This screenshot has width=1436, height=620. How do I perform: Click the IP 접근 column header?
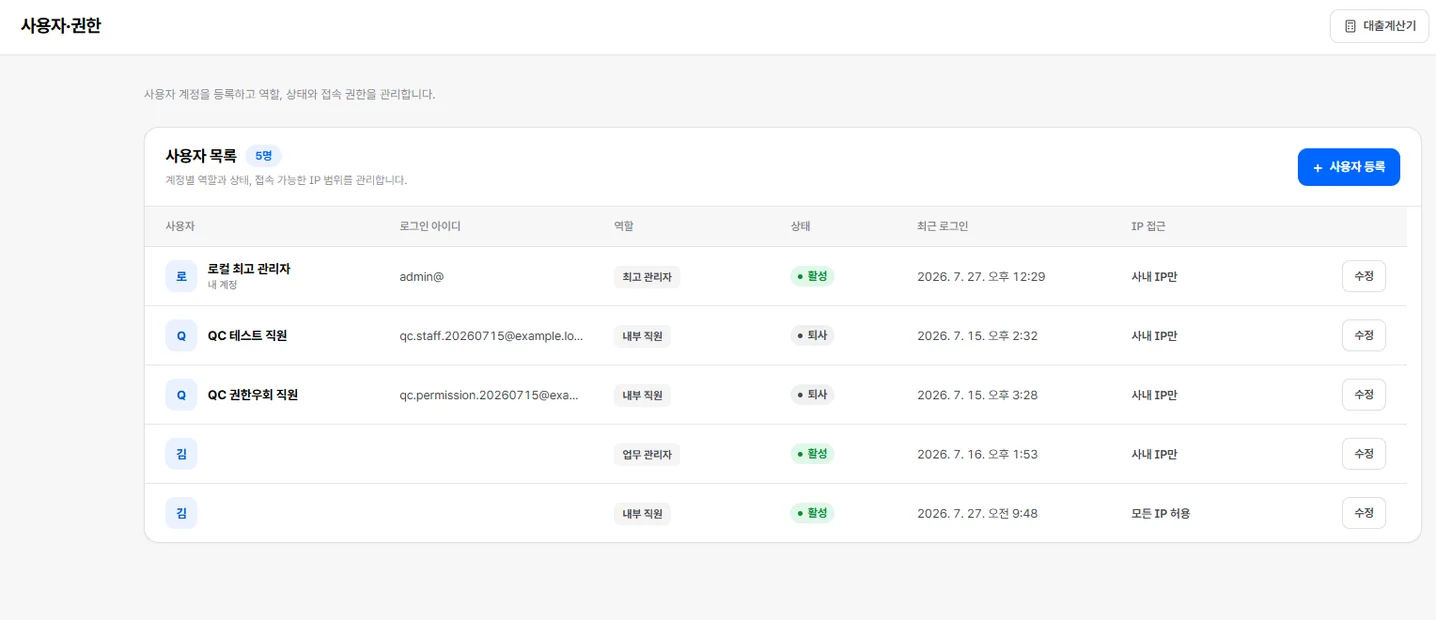(1148, 226)
